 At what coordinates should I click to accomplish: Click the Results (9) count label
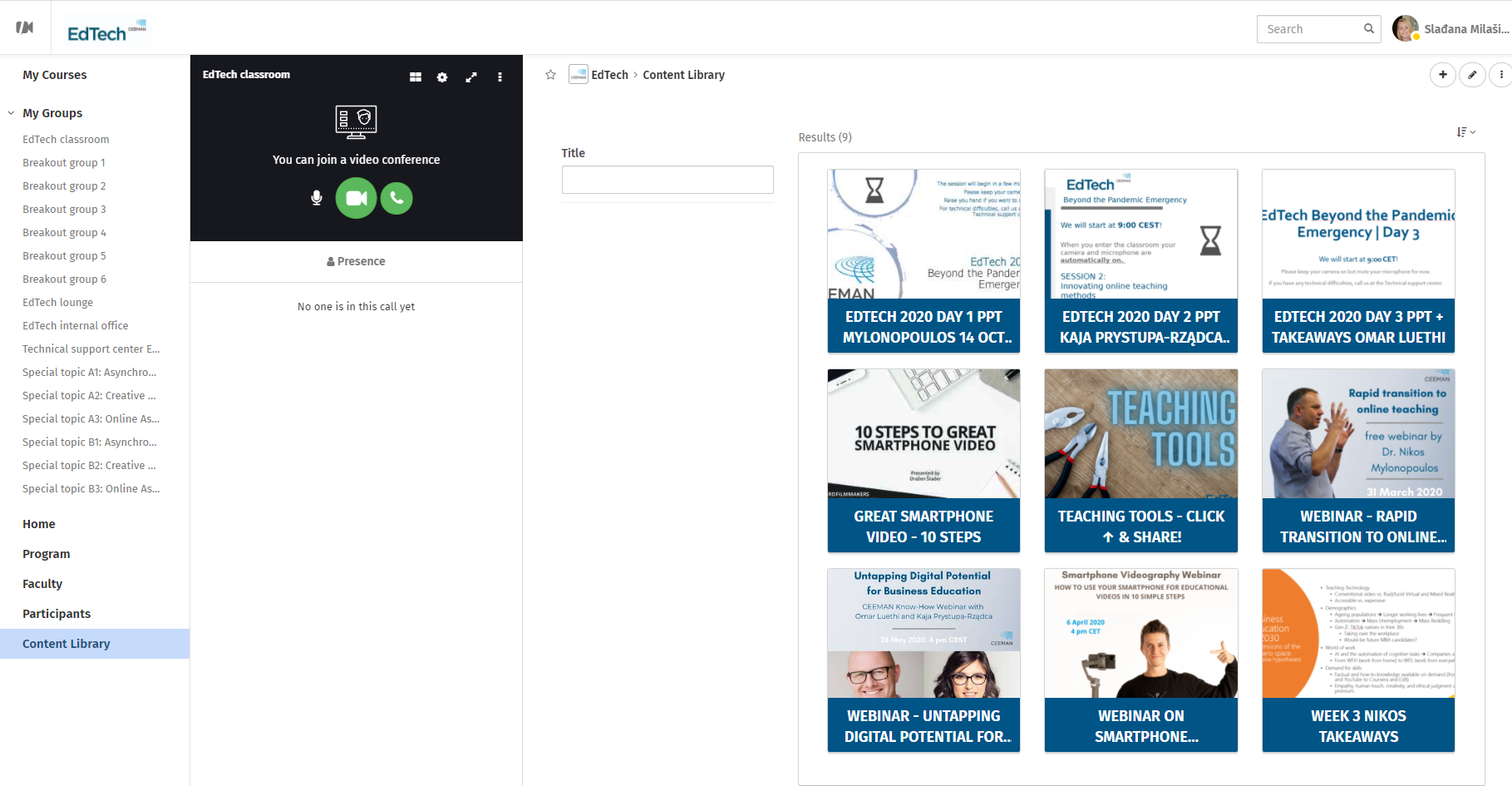(x=825, y=137)
